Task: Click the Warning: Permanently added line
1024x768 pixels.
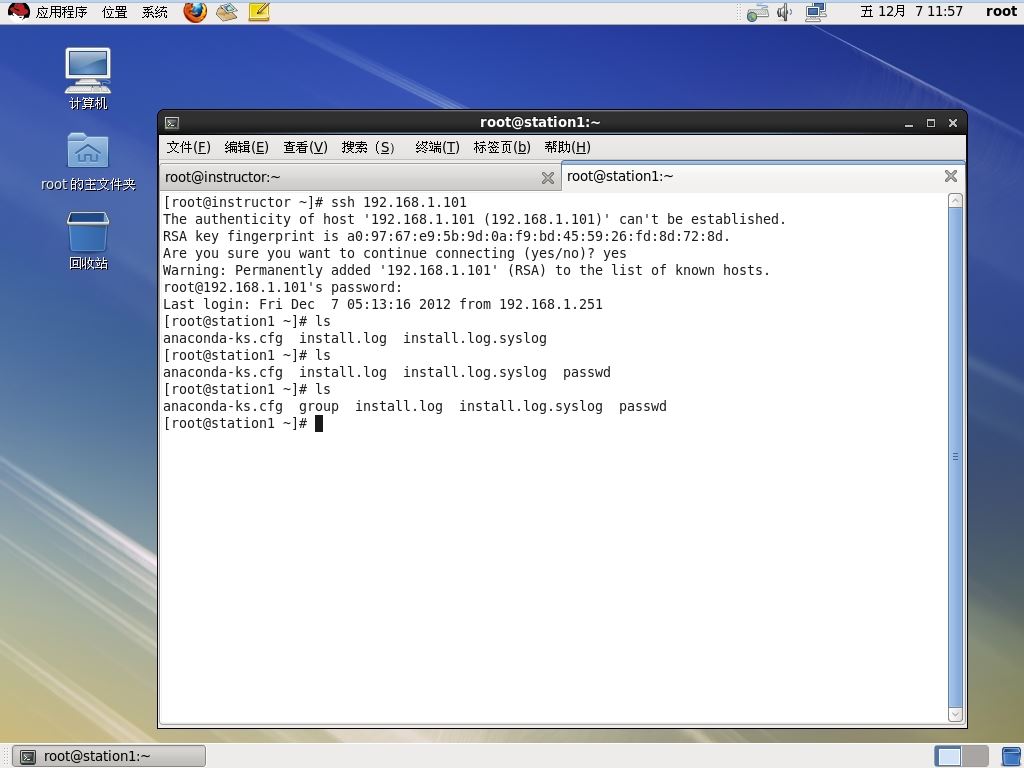Action: coord(466,270)
